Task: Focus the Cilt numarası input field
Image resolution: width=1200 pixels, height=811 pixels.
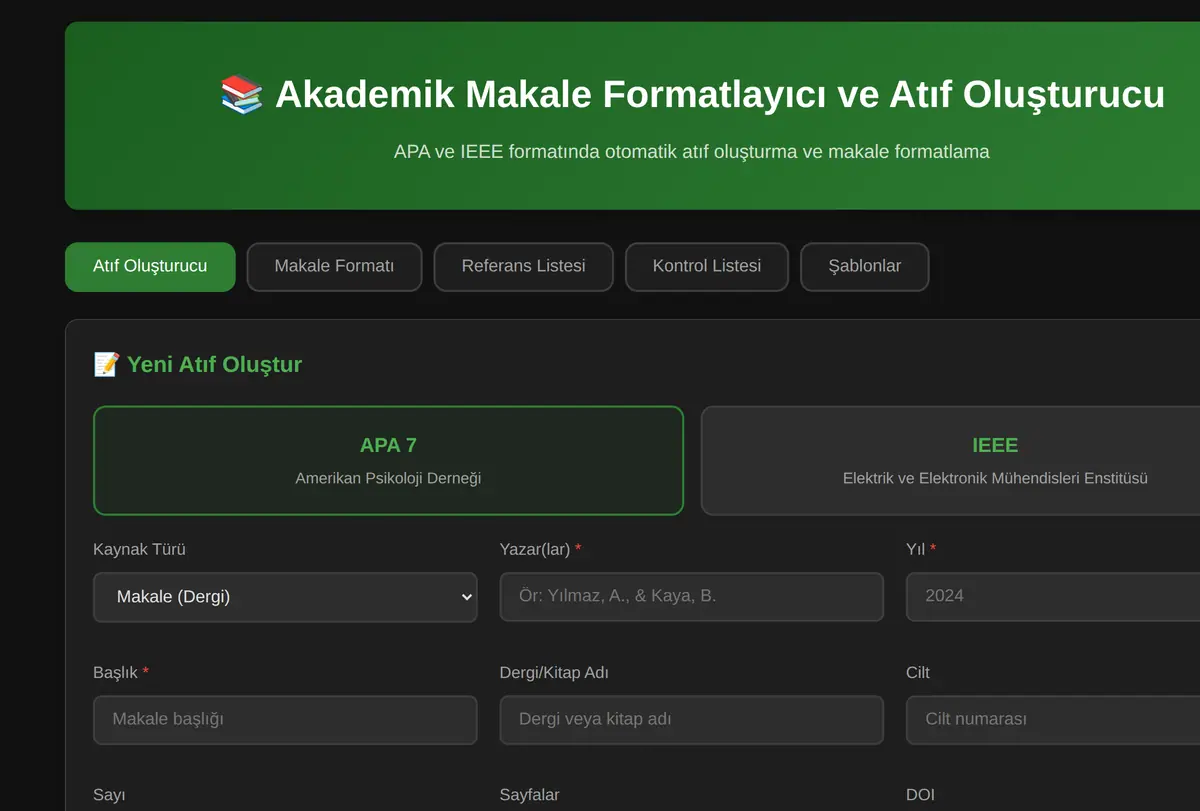Action: point(1053,720)
